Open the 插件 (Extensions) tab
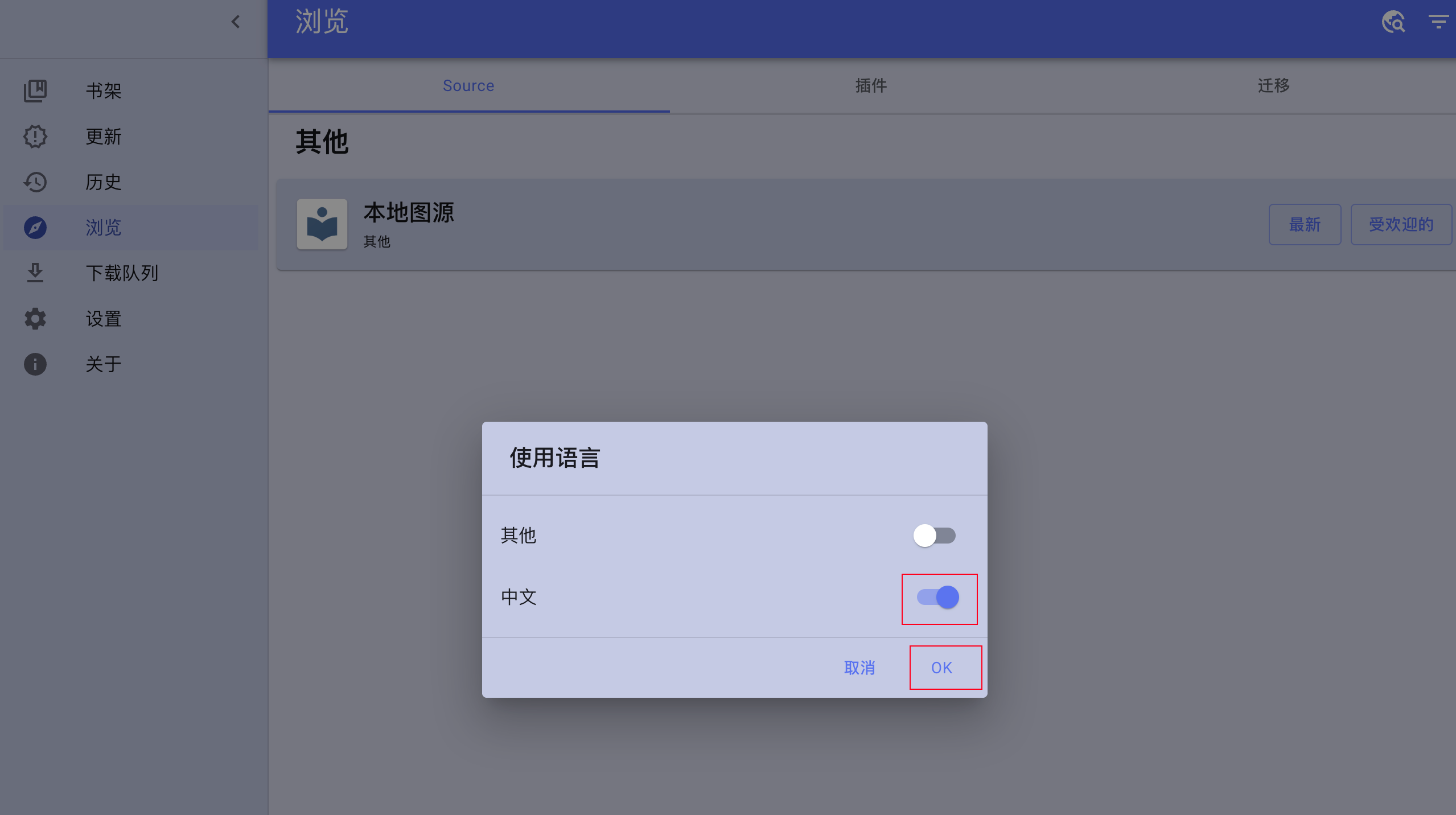 [x=870, y=85]
